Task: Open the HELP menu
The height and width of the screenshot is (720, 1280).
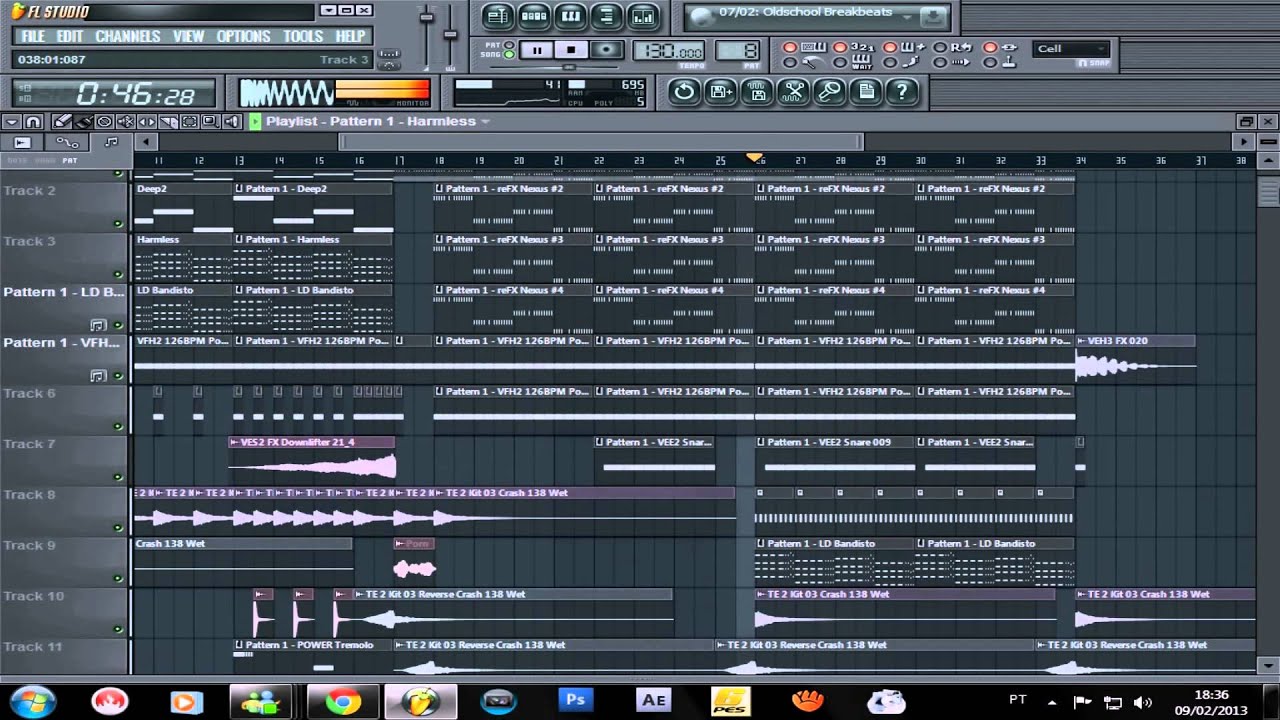Action: [x=350, y=36]
